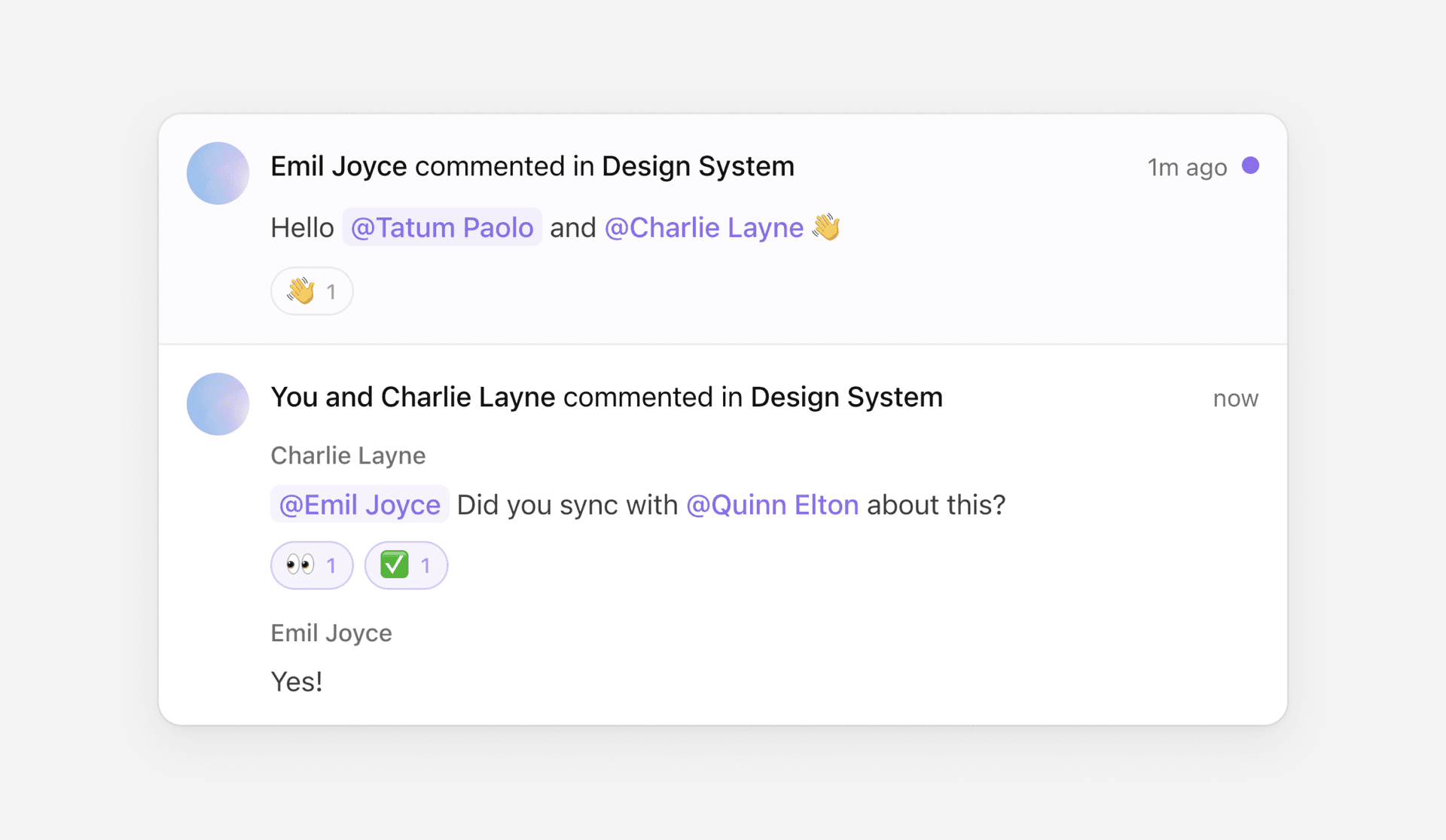Open the @Quinn Elton mention
The width and height of the screenshot is (1446, 840).
772,504
